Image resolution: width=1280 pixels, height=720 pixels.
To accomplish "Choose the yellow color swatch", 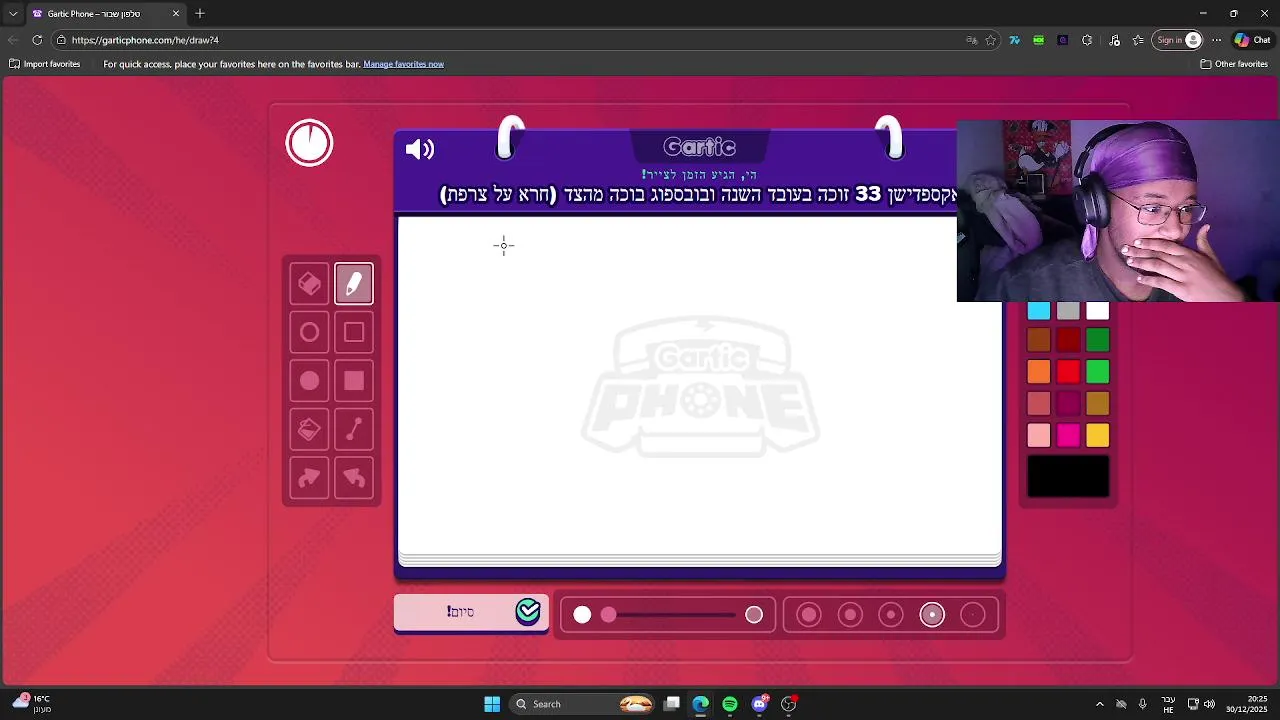I will 1098,435.
